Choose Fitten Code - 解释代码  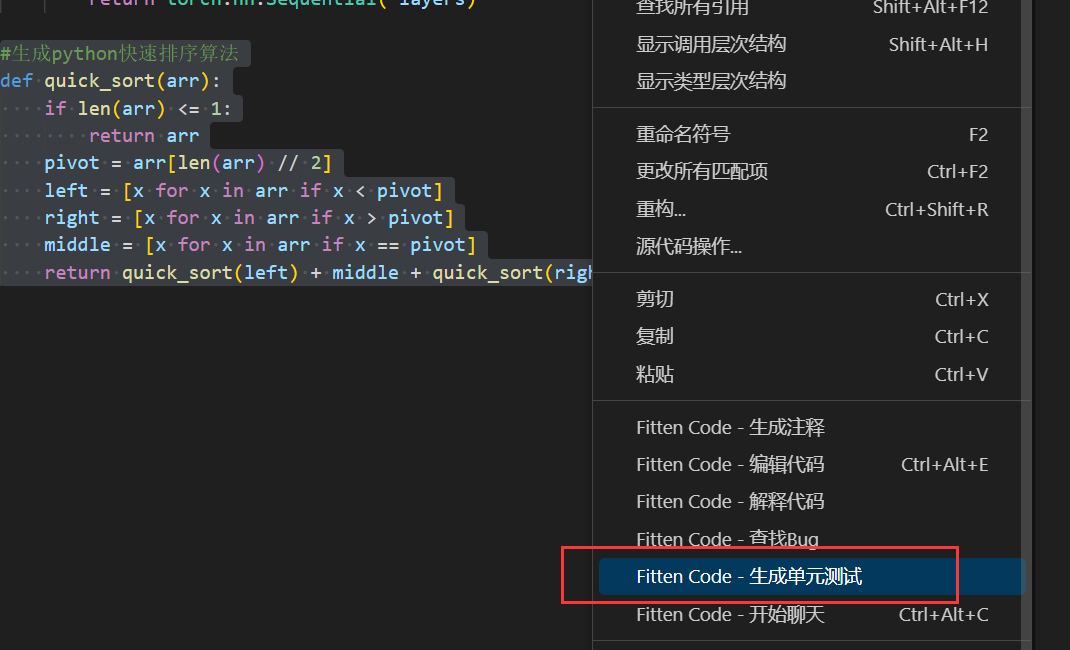pyautogui.click(x=730, y=502)
